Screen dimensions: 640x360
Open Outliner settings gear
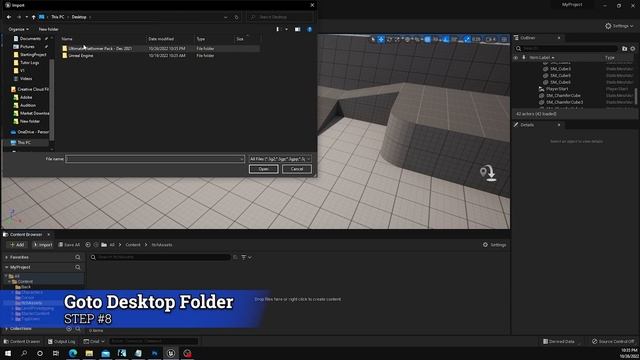pos(633,49)
